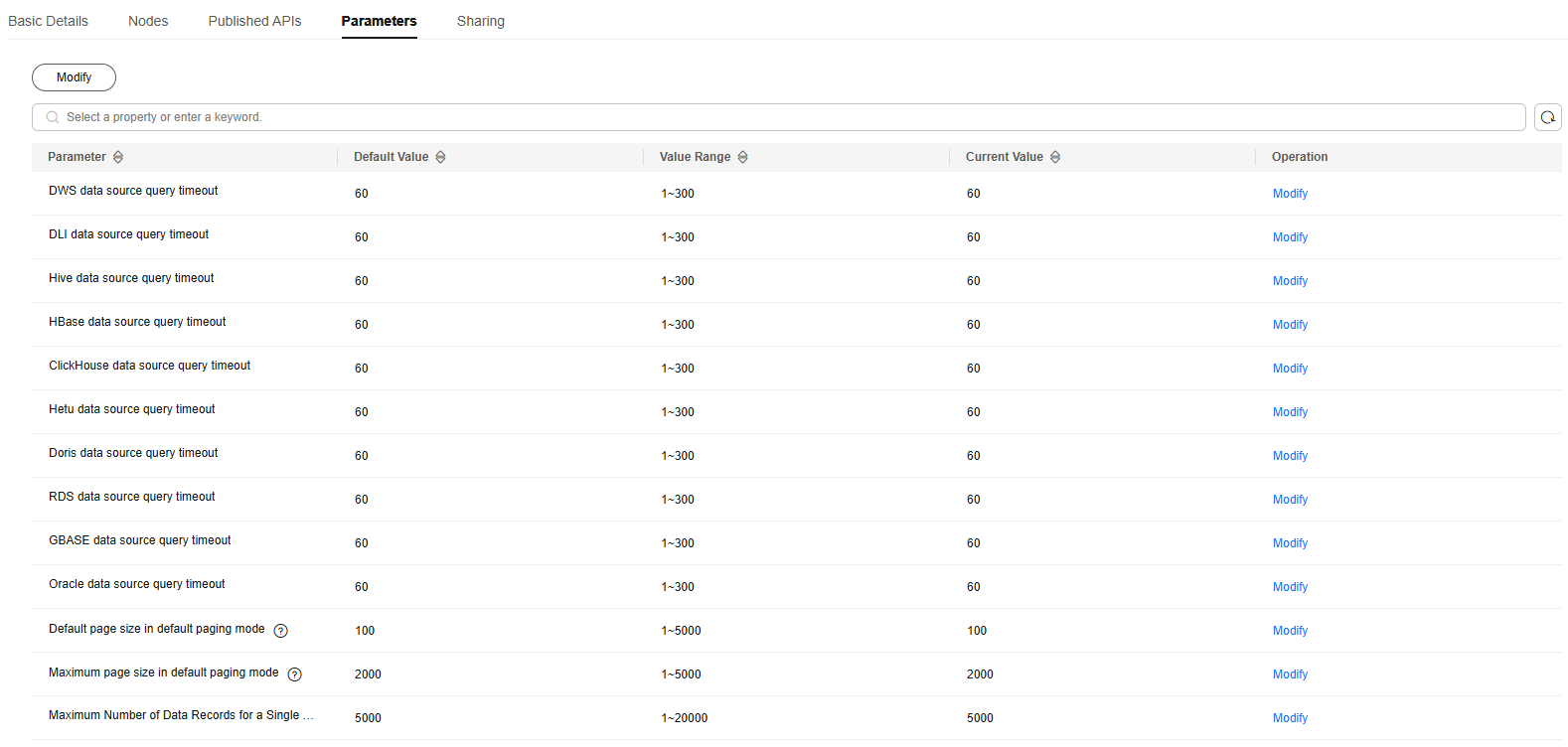This screenshot has width=1568, height=747.
Task: Modify HBase data source query timeout
Action: point(1290,325)
